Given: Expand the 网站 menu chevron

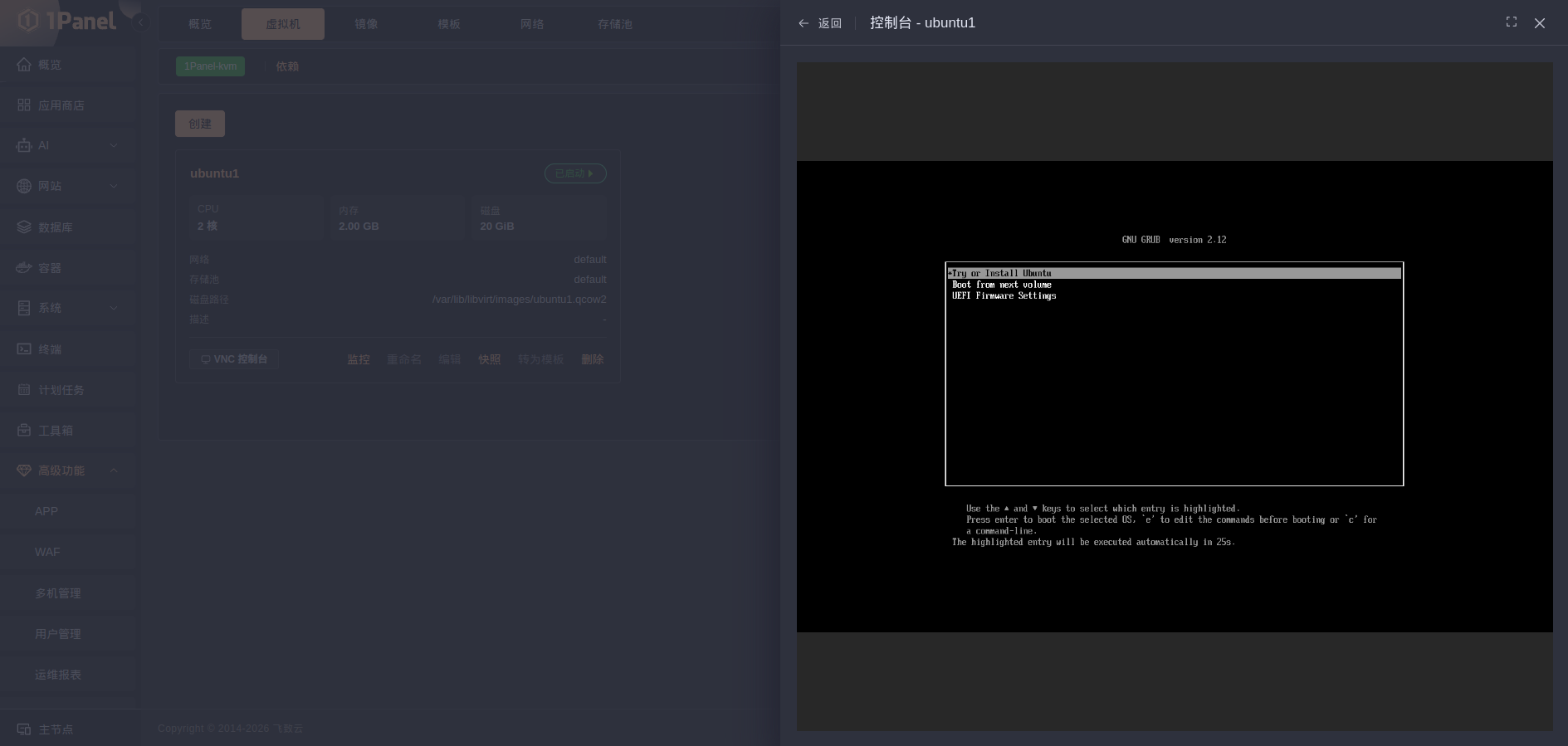Looking at the screenshot, I should pos(114,186).
